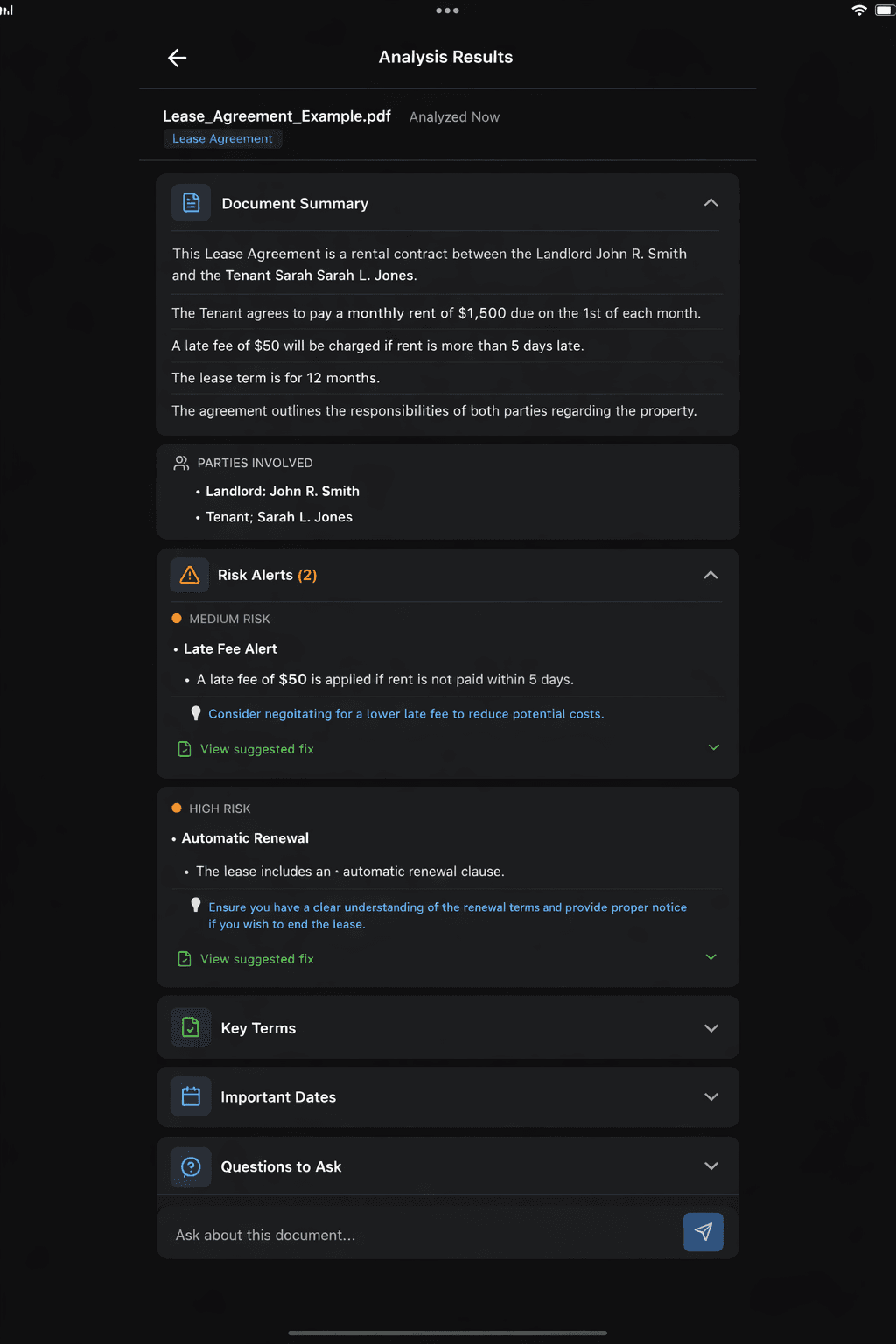Viewport: 896px width, 1344px height.
Task: Click View suggested fix under Late Fee Alert
Action: 256,749
